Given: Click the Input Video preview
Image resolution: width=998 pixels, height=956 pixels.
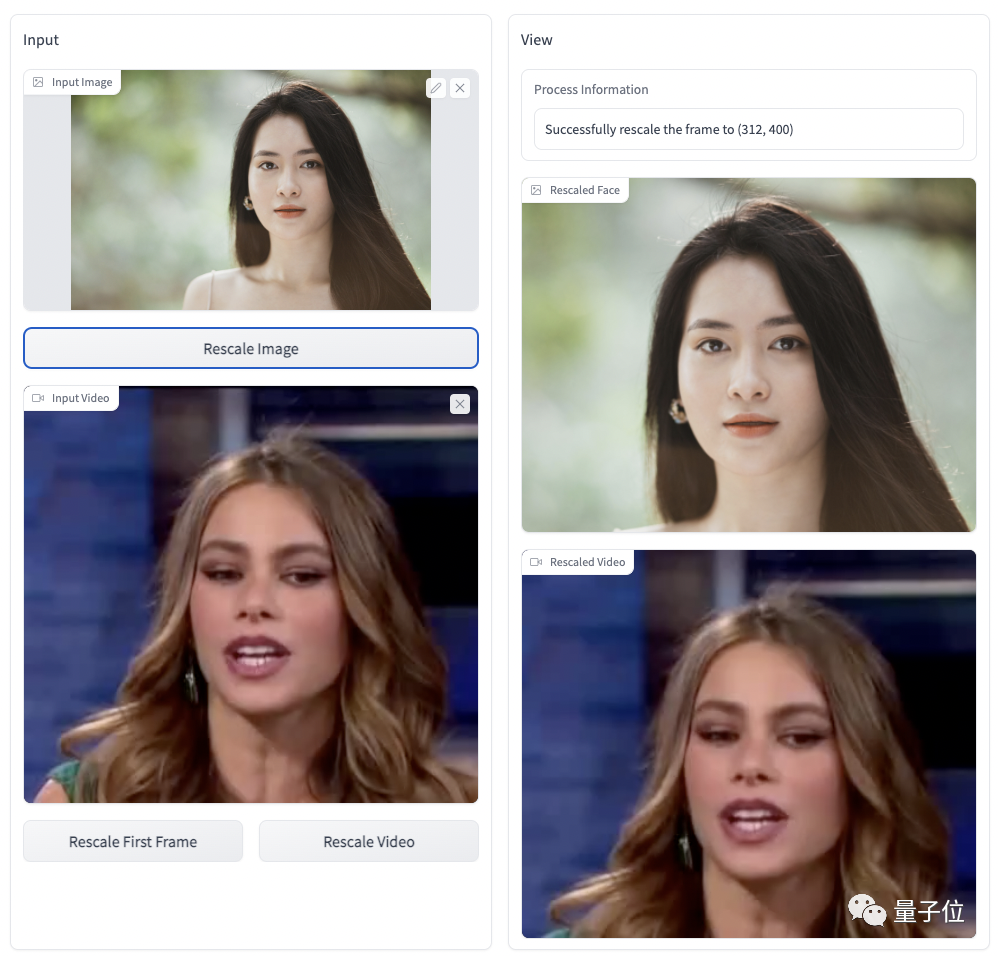Looking at the screenshot, I should click(251, 594).
